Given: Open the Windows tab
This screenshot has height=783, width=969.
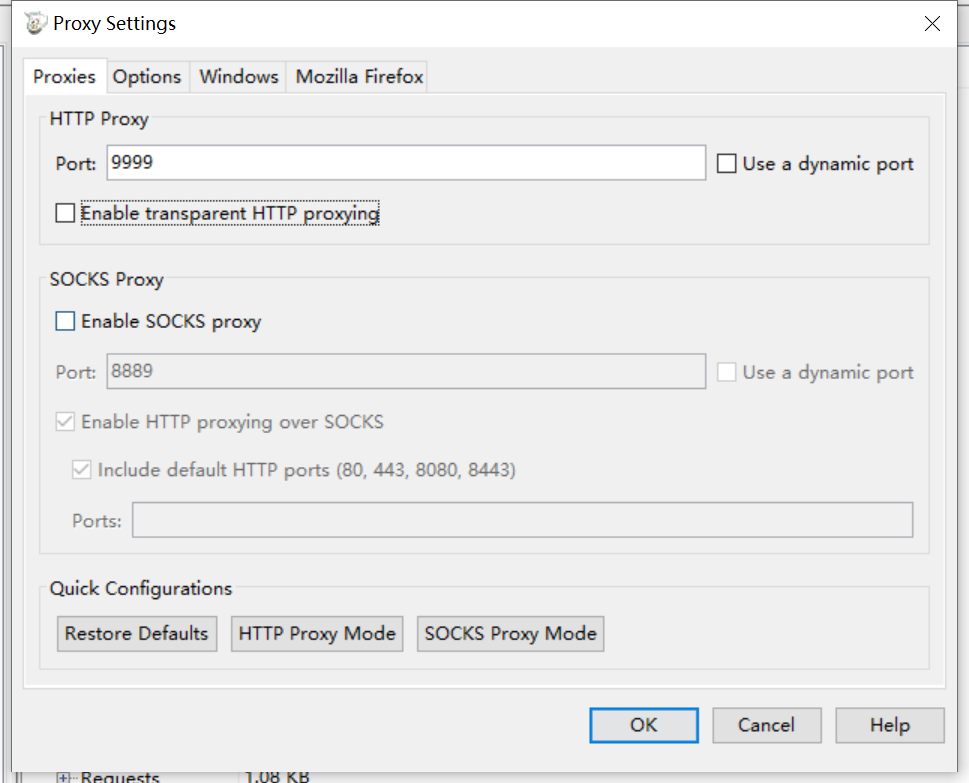Looking at the screenshot, I should [x=239, y=77].
